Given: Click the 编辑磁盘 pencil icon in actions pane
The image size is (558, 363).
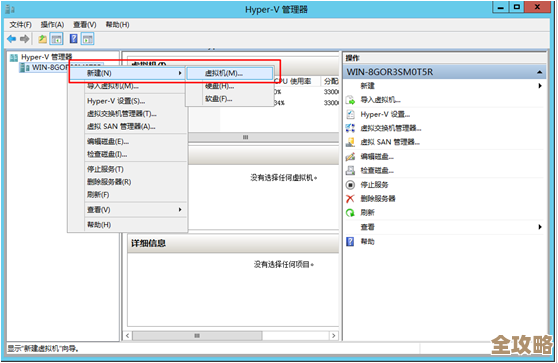Looking at the screenshot, I should click(350, 157).
